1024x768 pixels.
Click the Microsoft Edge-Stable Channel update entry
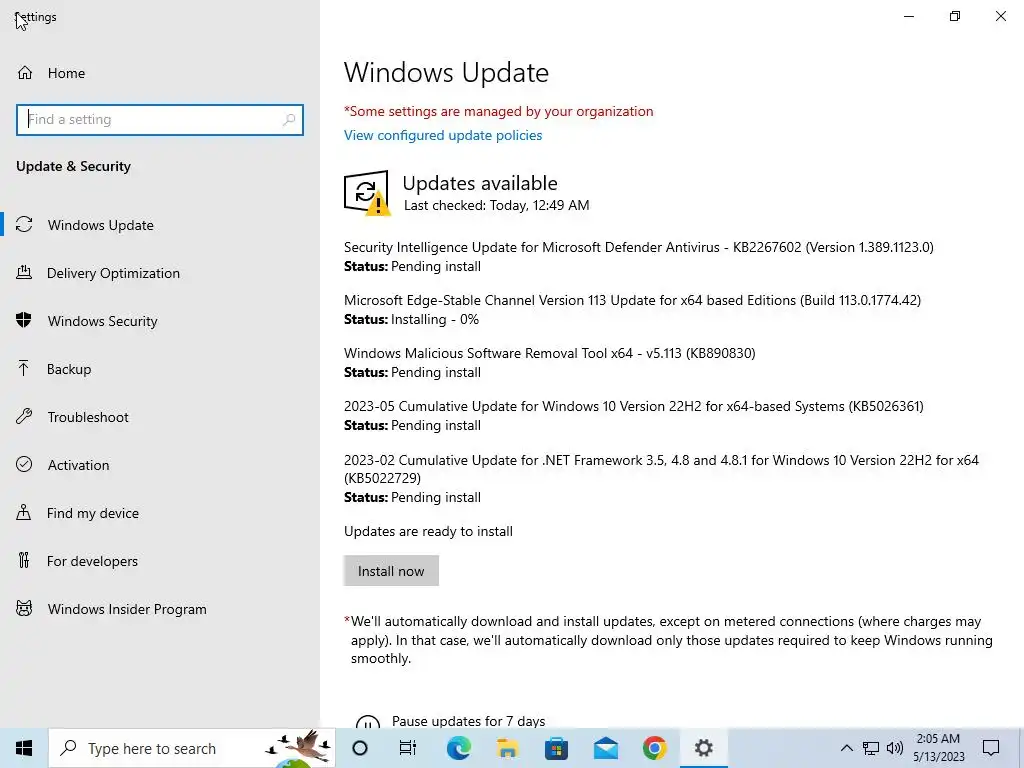(632, 300)
